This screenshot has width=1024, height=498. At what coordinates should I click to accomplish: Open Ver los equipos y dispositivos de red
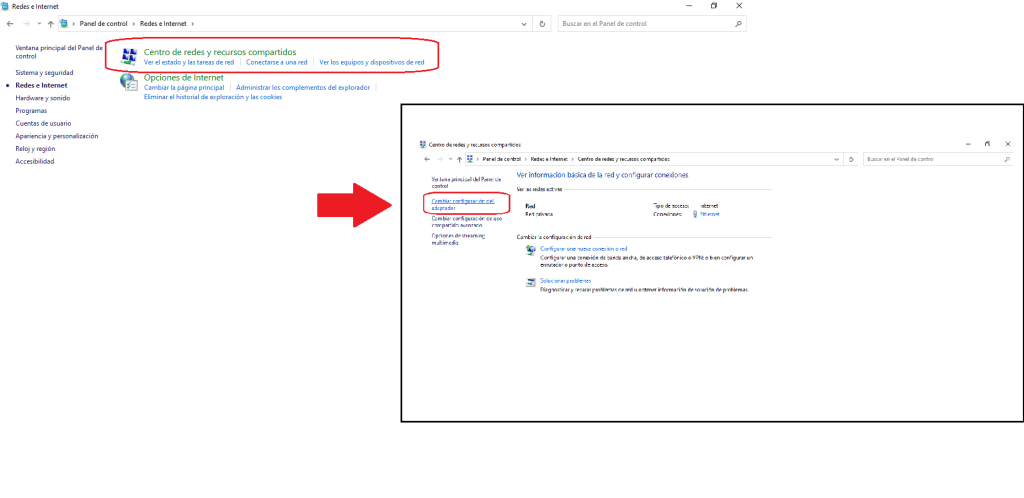tap(371, 62)
